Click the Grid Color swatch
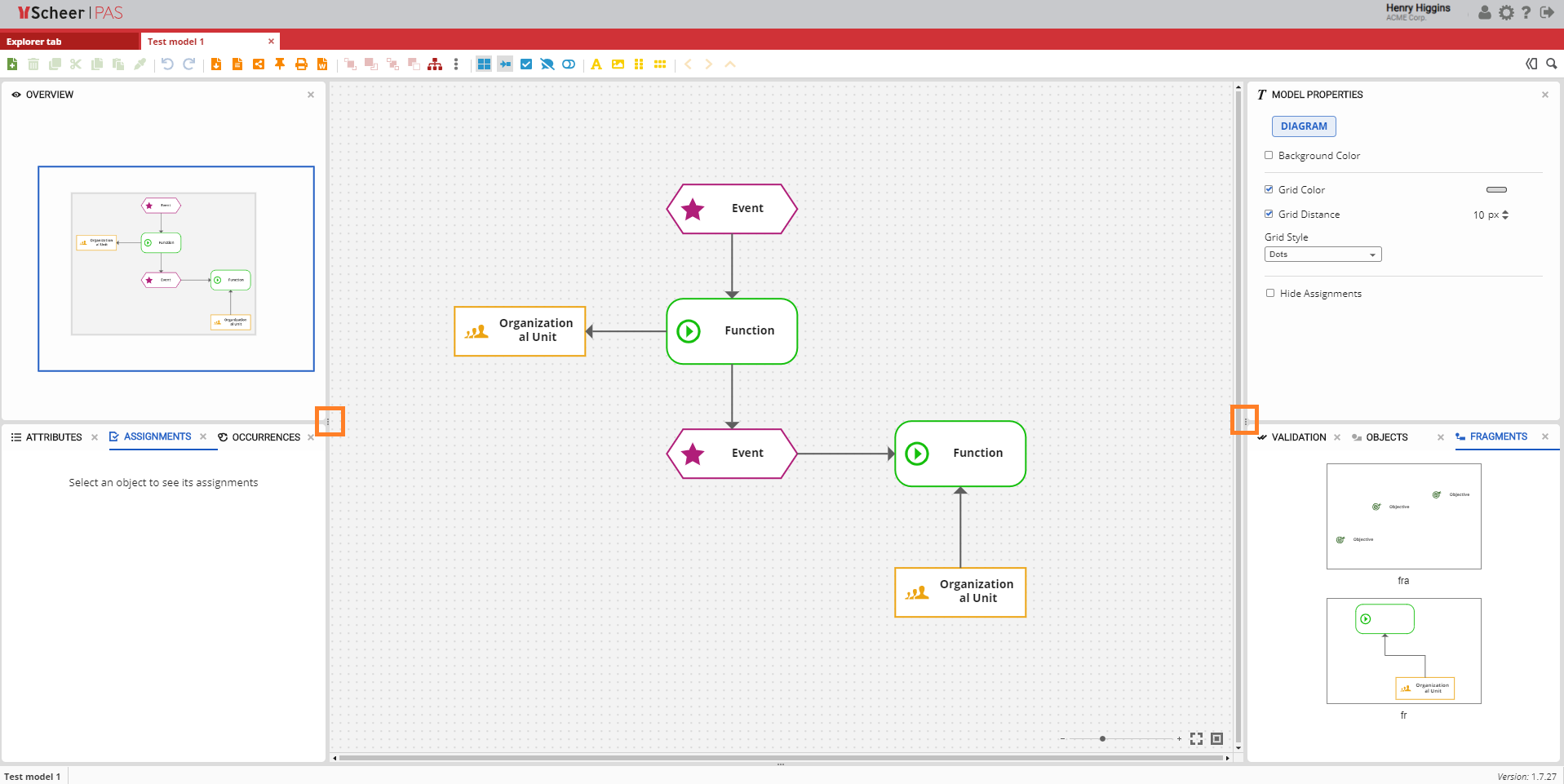The width and height of the screenshot is (1564, 784). pyautogui.click(x=1496, y=189)
